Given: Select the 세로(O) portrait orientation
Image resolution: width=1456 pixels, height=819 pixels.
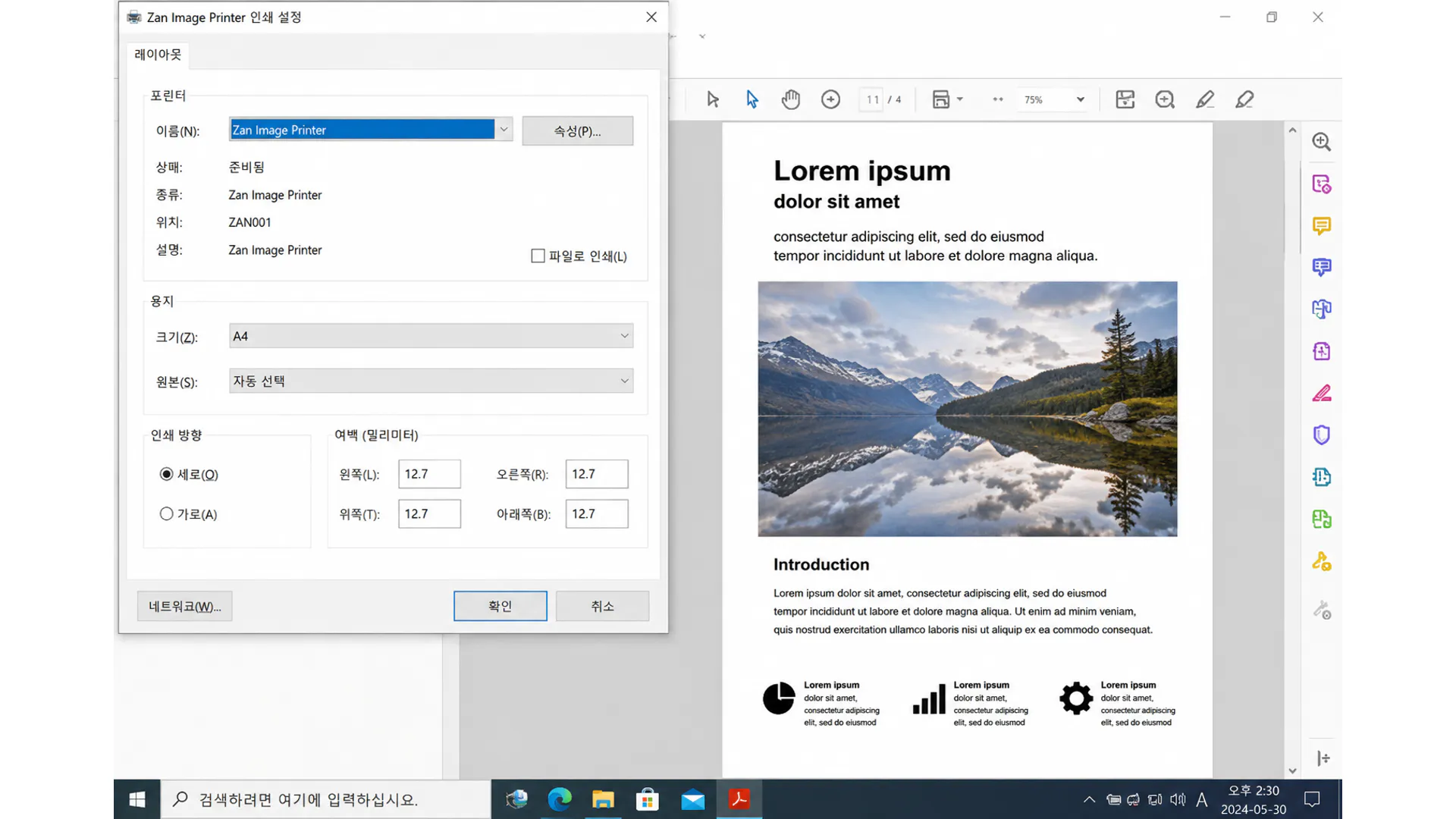Looking at the screenshot, I should click(166, 474).
